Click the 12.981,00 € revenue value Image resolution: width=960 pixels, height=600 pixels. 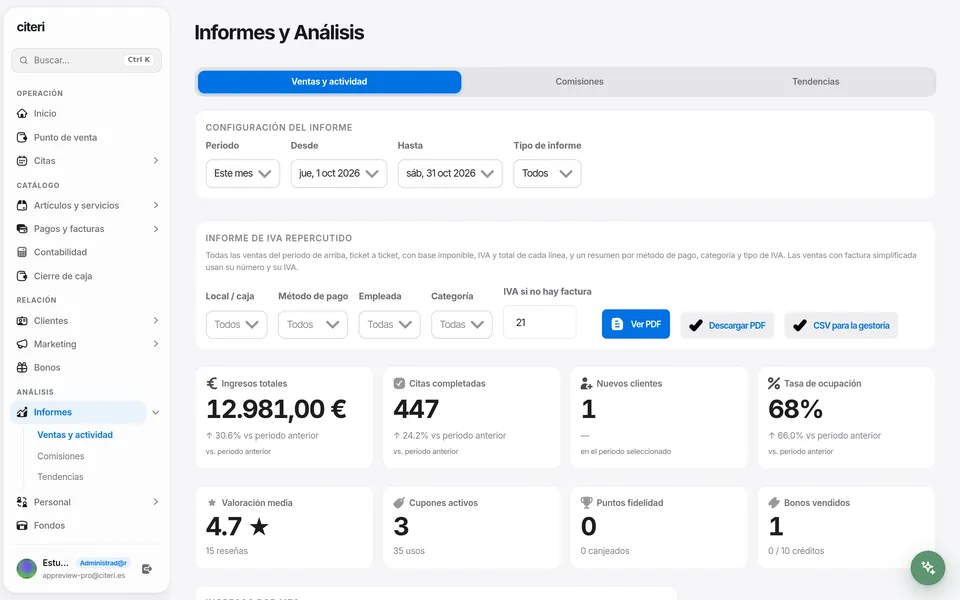click(x=276, y=409)
